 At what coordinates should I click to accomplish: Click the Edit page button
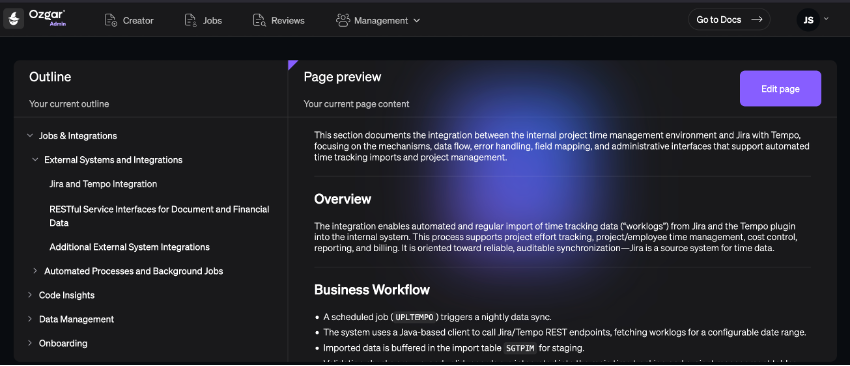pos(780,88)
